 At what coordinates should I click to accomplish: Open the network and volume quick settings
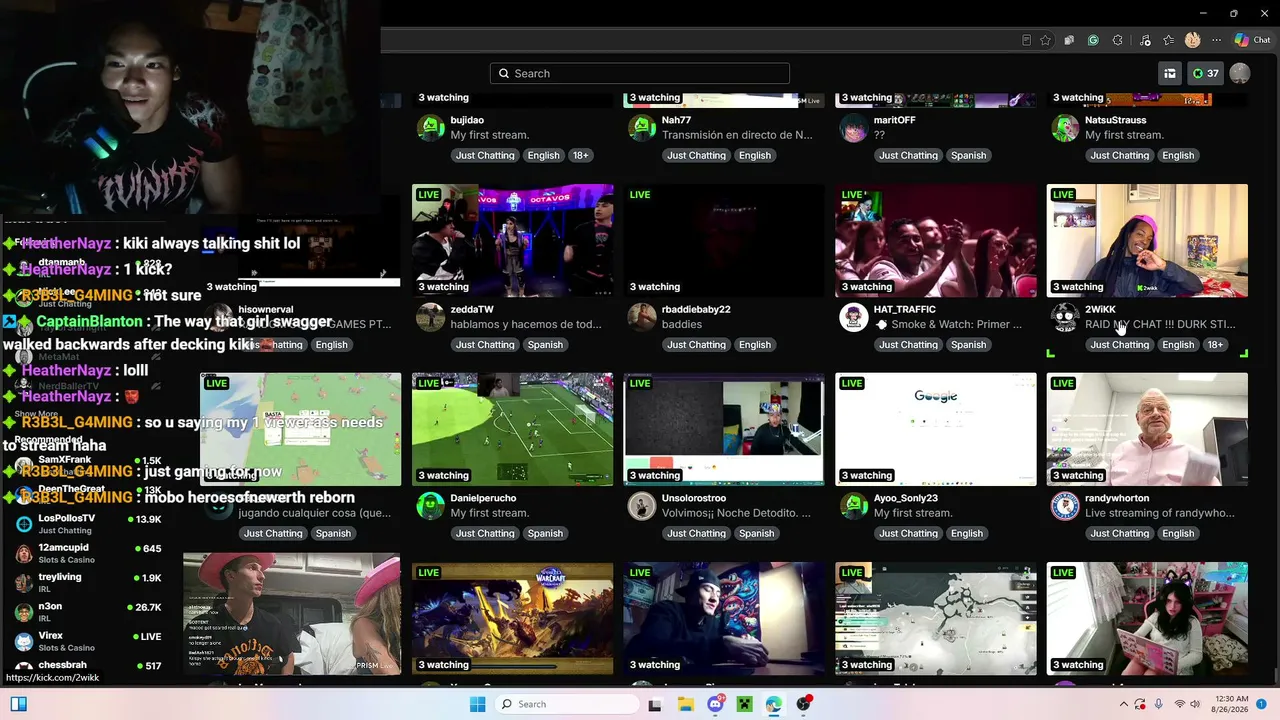(1188, 704)
